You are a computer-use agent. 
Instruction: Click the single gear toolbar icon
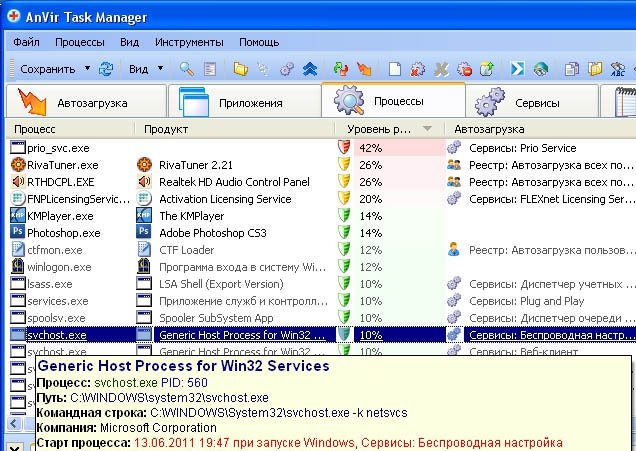(x=287, y=69)
